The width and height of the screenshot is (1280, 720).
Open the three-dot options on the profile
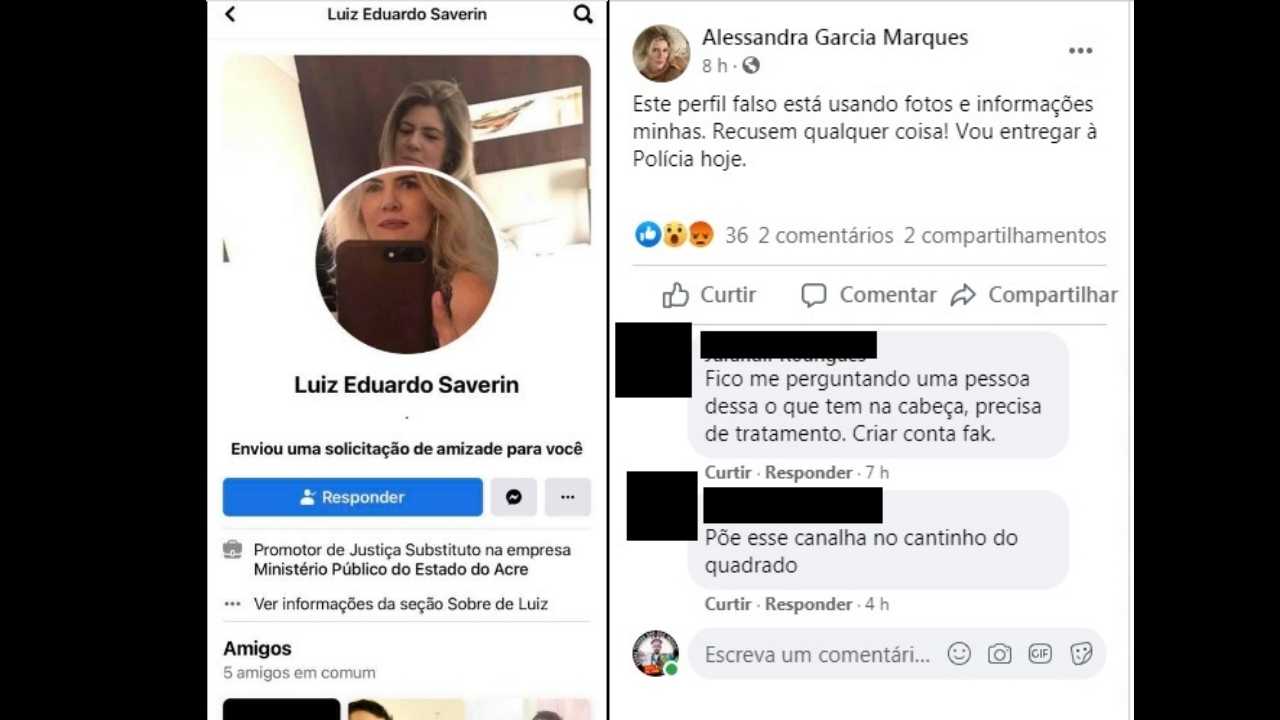(x=567, y=497)
